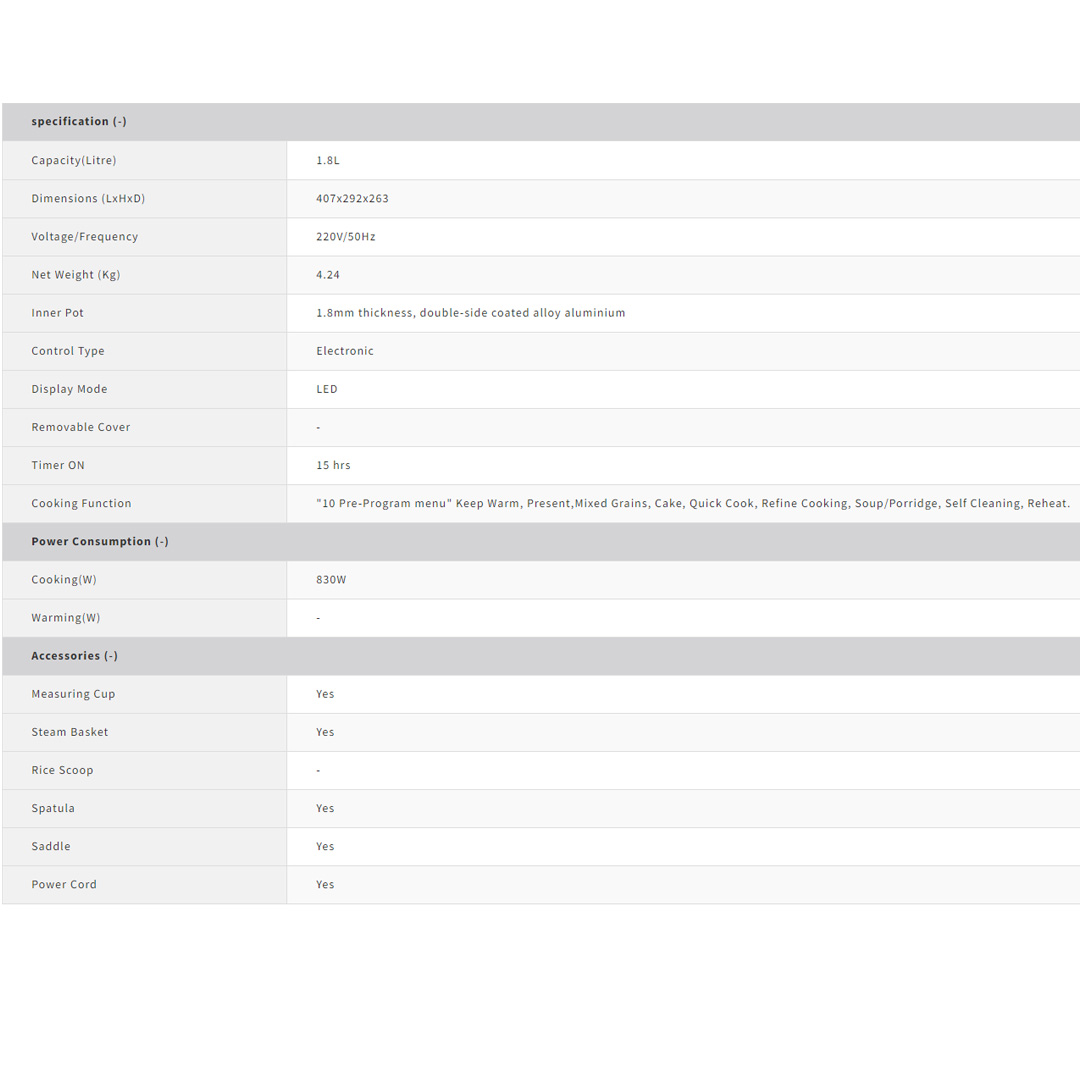Collapse the Accessories (-) section
The image size is (1080, 1080).
coord(75,656)
